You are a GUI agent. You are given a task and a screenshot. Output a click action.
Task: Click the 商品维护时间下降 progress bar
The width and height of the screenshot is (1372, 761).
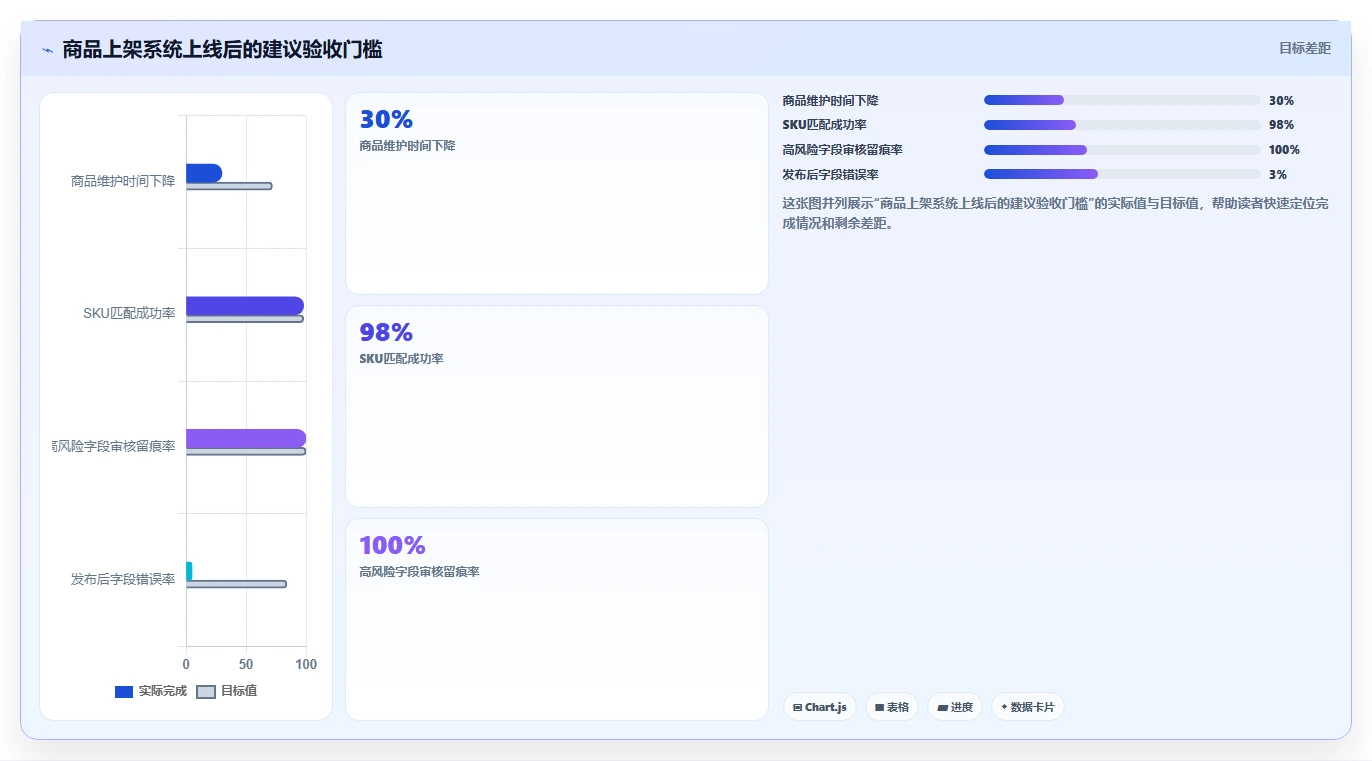[1122, 100]
